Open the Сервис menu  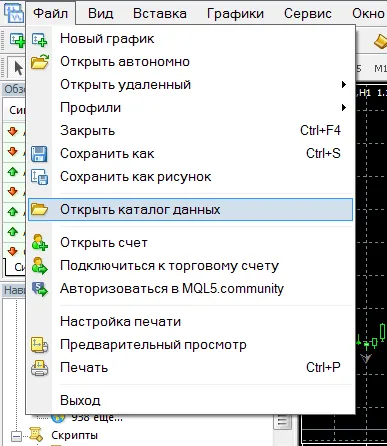pos(307,13)
